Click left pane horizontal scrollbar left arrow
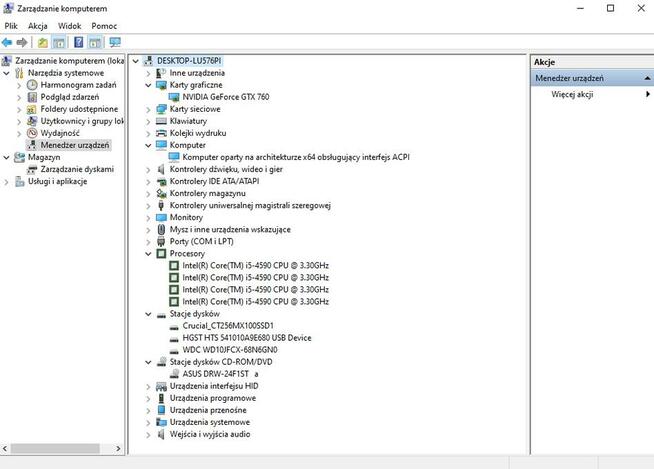 point(5,449)
